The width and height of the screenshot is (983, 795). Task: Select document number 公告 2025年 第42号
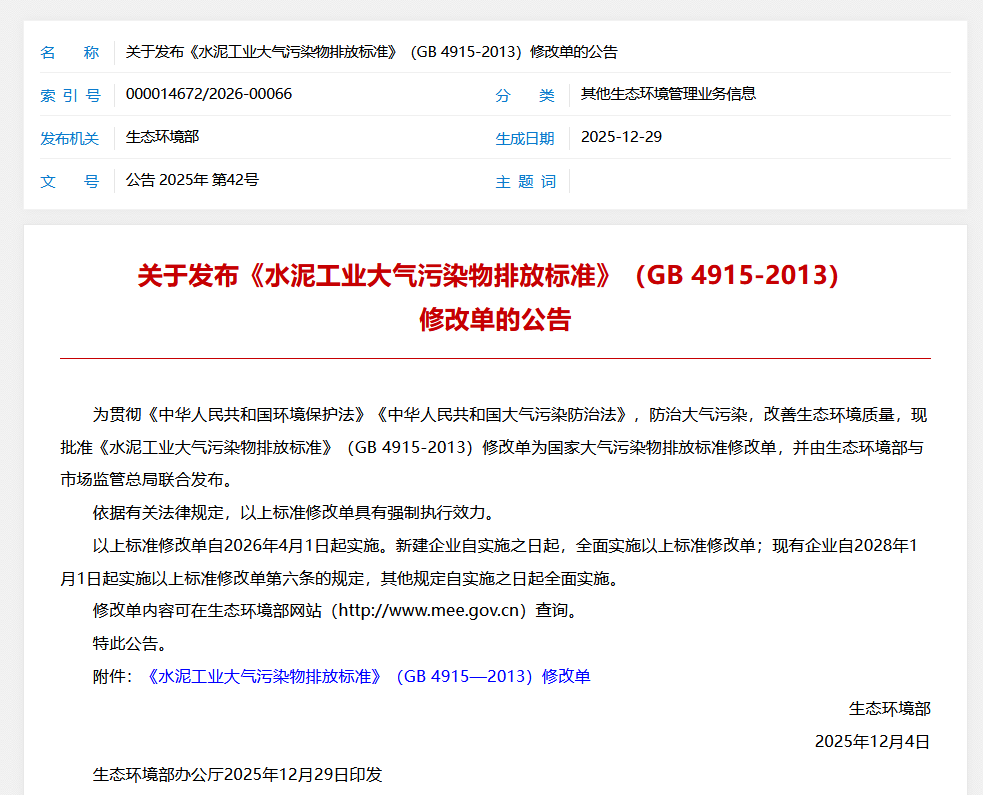click(x=192, y=180)
